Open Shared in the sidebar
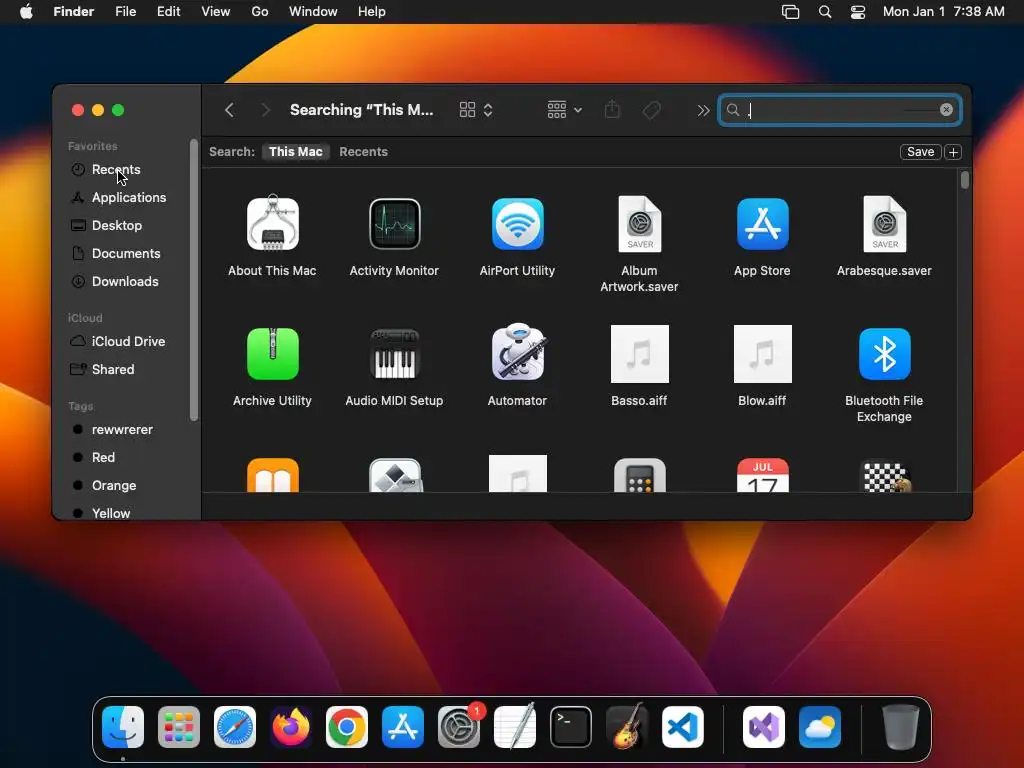1024x768 pixels. coord(113,370)
